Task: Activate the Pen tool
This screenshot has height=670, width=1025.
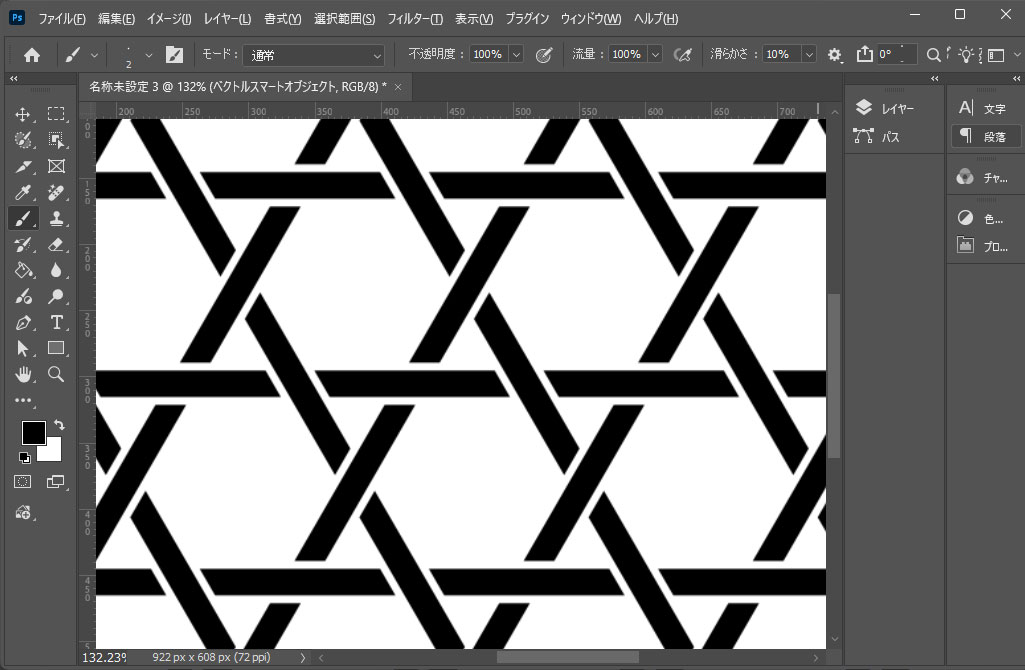Action: pyautogui.click(x=23, y=322)
